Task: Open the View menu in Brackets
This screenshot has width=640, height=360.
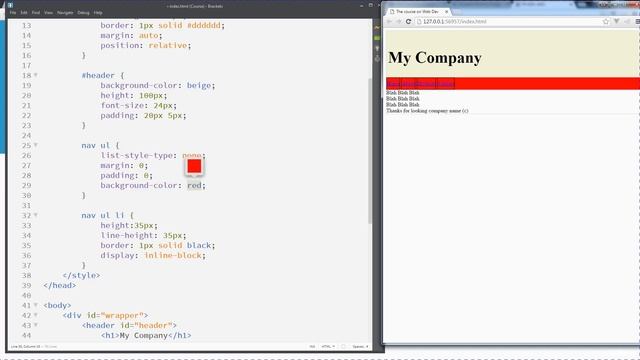Action: click(49, 13)
